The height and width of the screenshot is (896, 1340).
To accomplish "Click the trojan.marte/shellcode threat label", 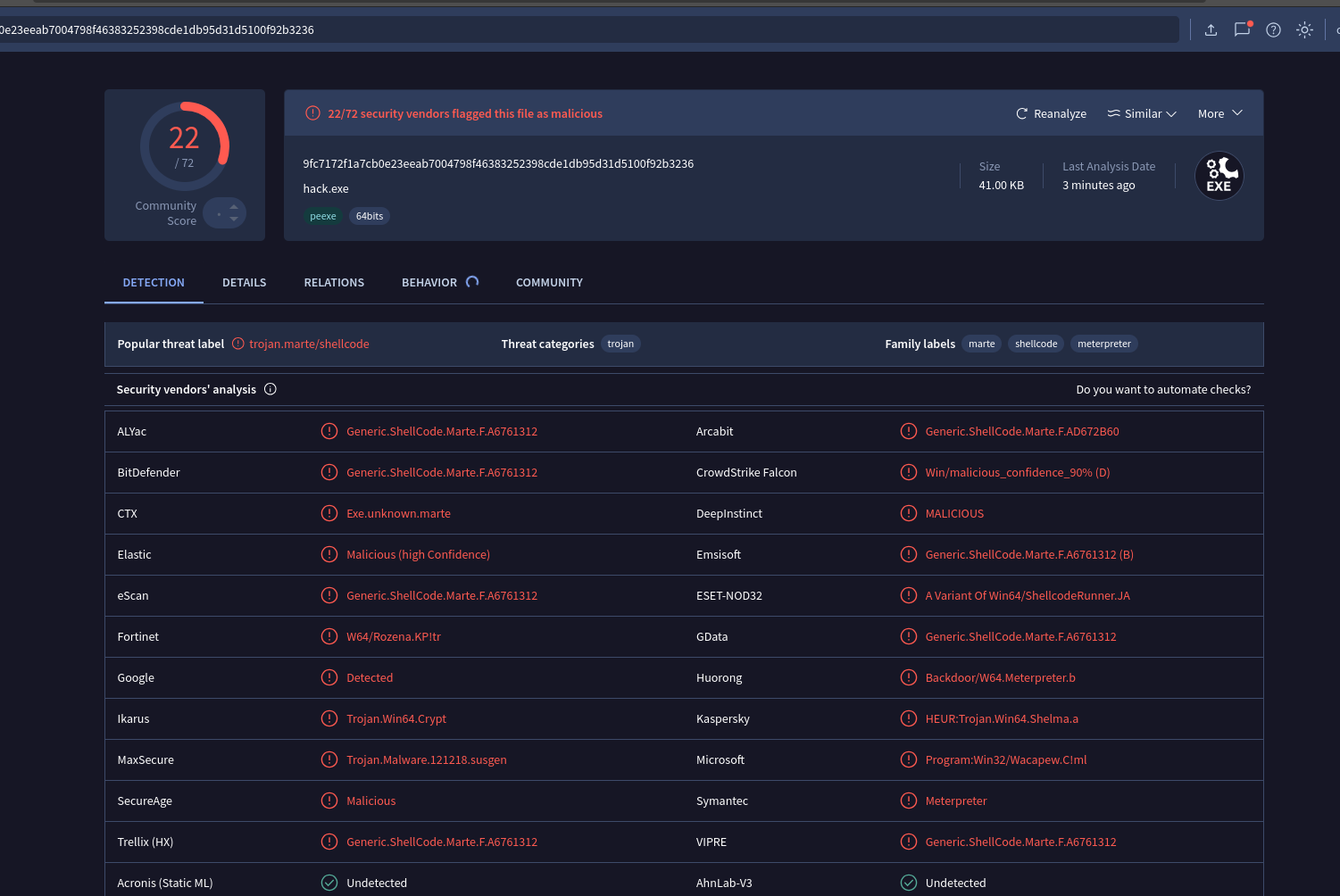I will (x=309, y=344).
